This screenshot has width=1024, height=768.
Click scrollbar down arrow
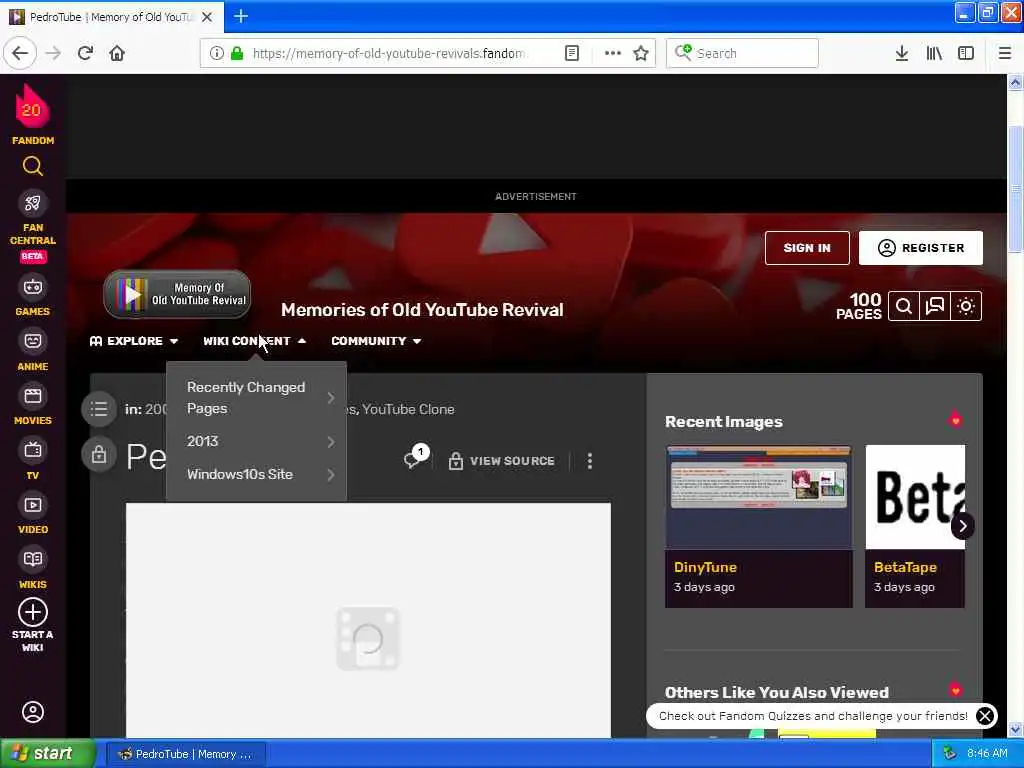tap(1015, 729)
